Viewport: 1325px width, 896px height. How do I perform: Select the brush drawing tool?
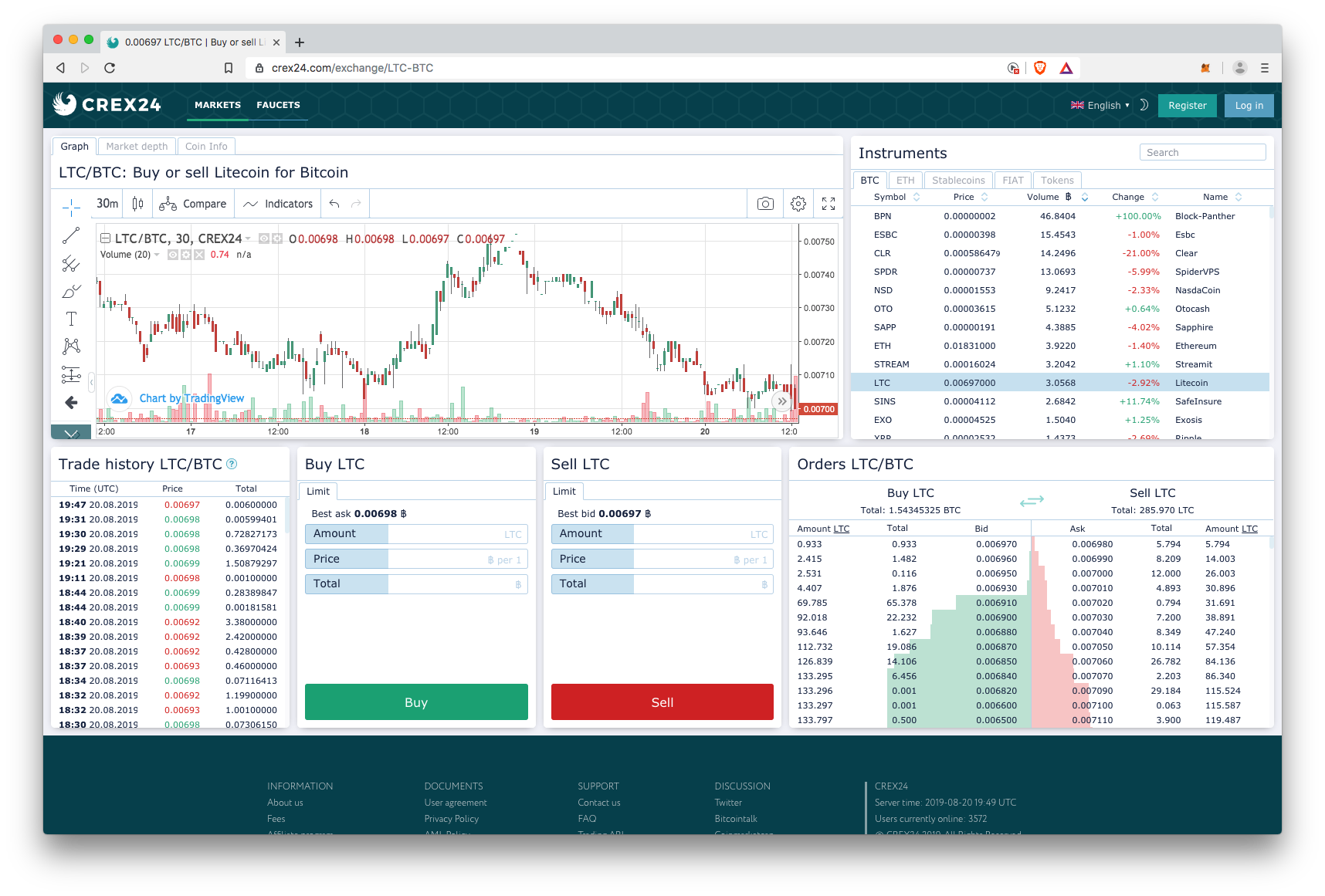pyautogui.click(x=71, y=292)
